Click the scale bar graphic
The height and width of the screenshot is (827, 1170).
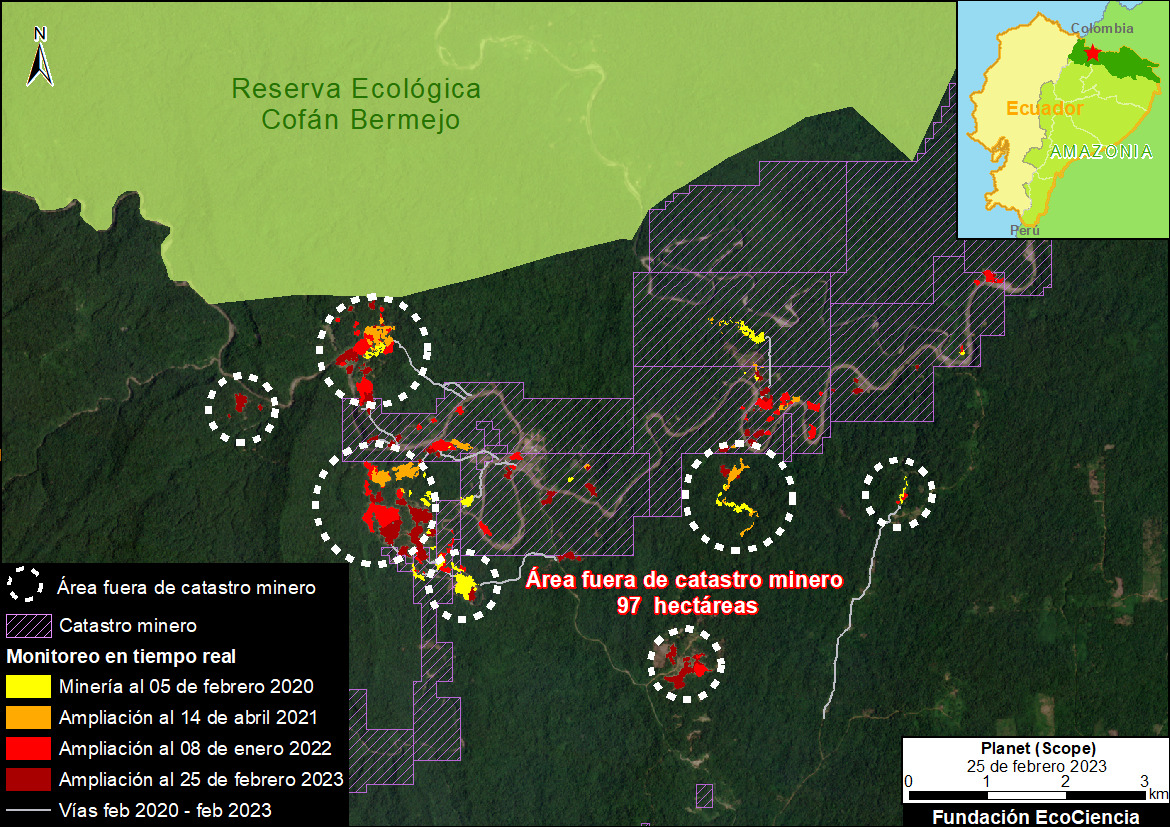pos(1026,796)
